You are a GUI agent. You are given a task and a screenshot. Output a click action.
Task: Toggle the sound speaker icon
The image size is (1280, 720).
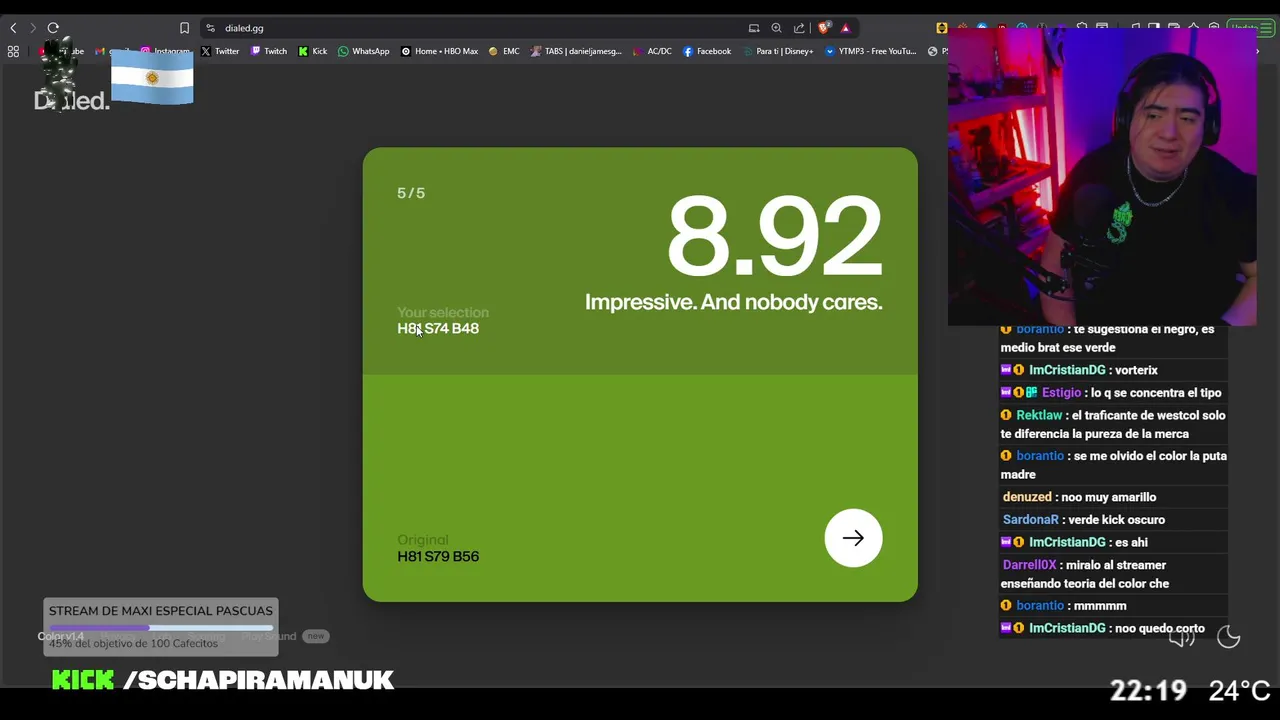[1182, 637]
